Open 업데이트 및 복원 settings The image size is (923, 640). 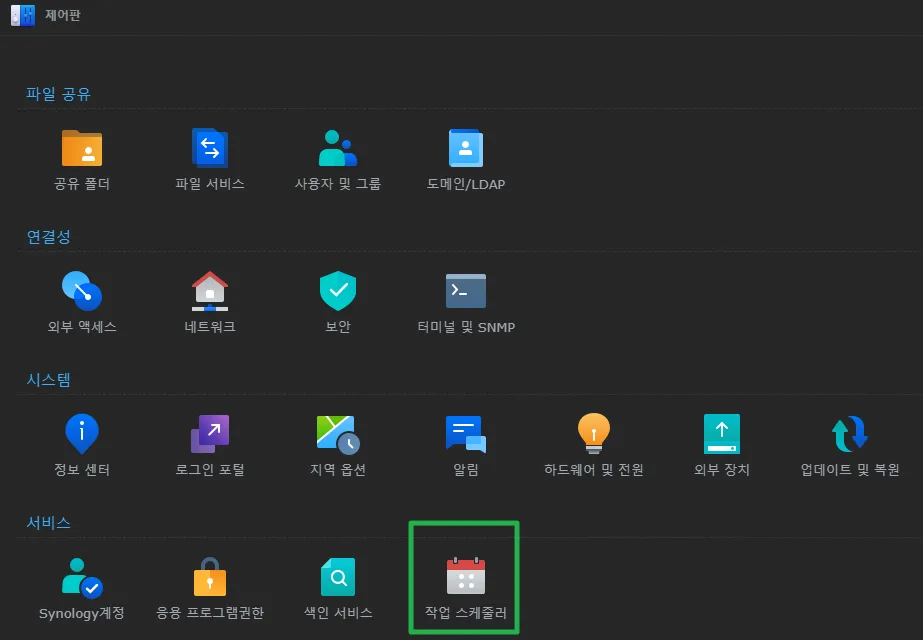850,434
